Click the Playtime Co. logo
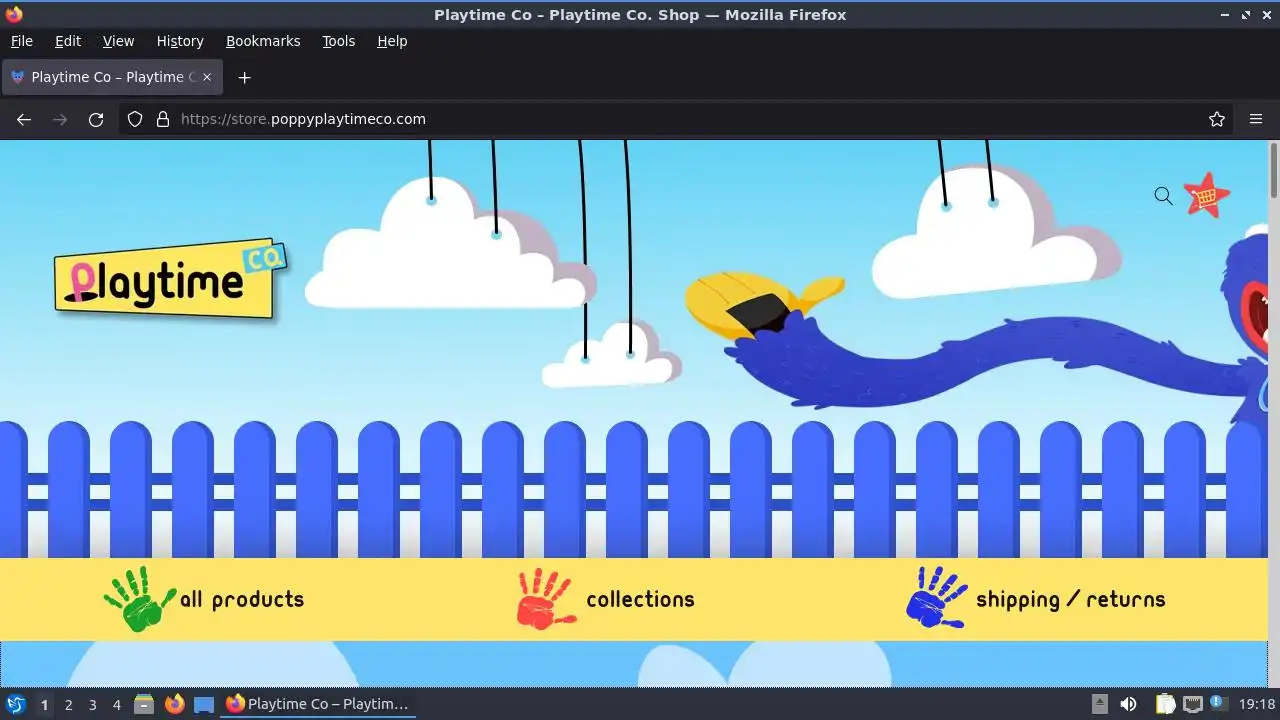This screenshot has height=720, width=1280. coord(171,279)
